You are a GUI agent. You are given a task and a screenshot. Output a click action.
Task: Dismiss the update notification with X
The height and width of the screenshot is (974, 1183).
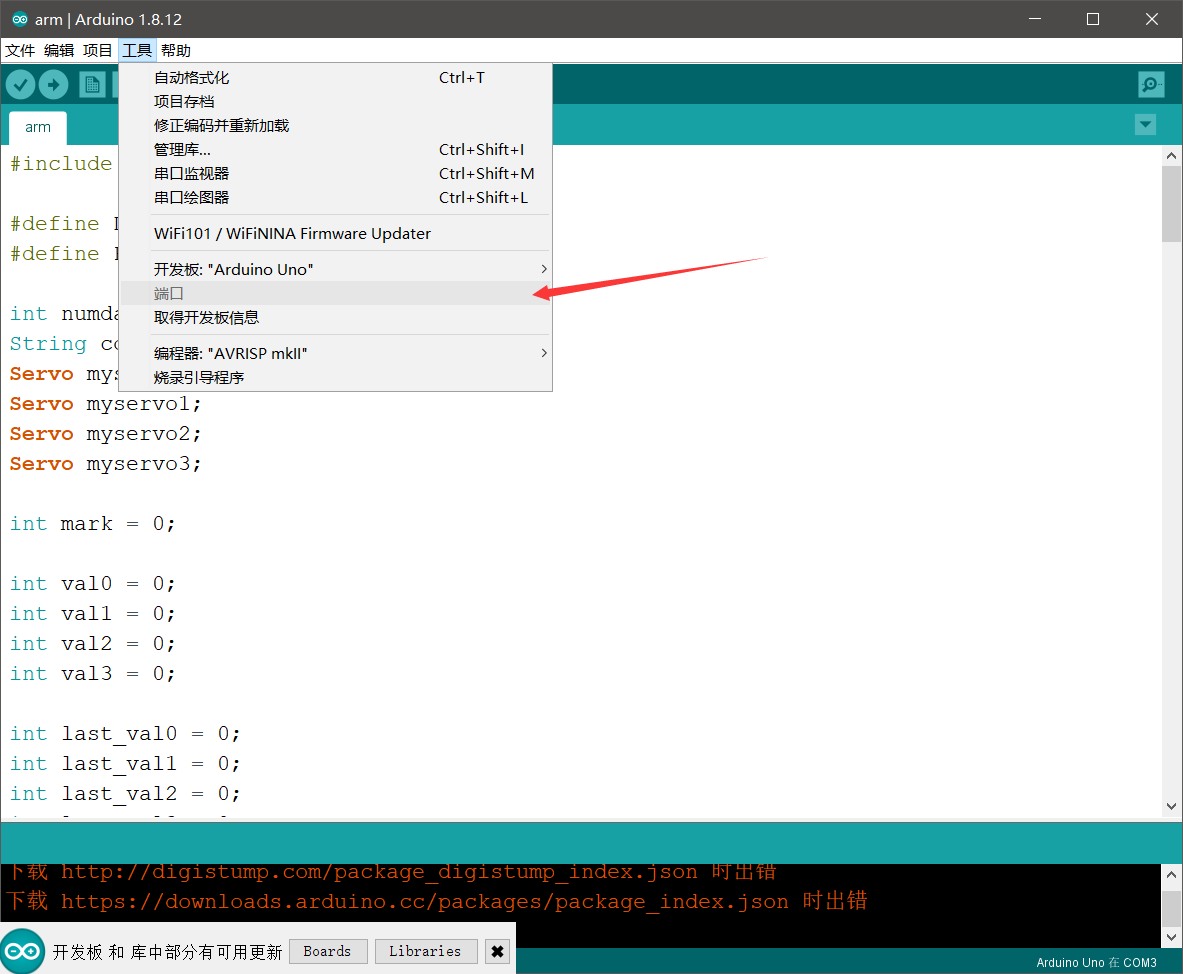(497, 951)
